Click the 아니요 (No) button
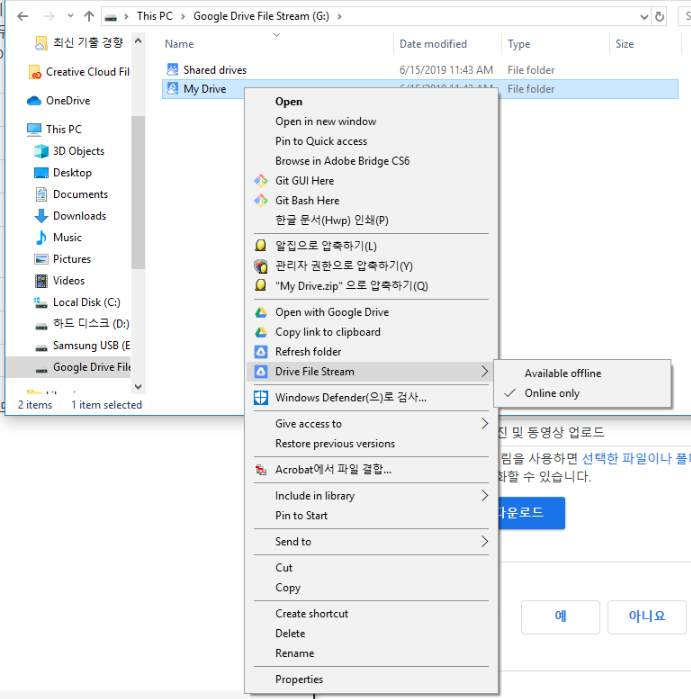 point(646,617)
